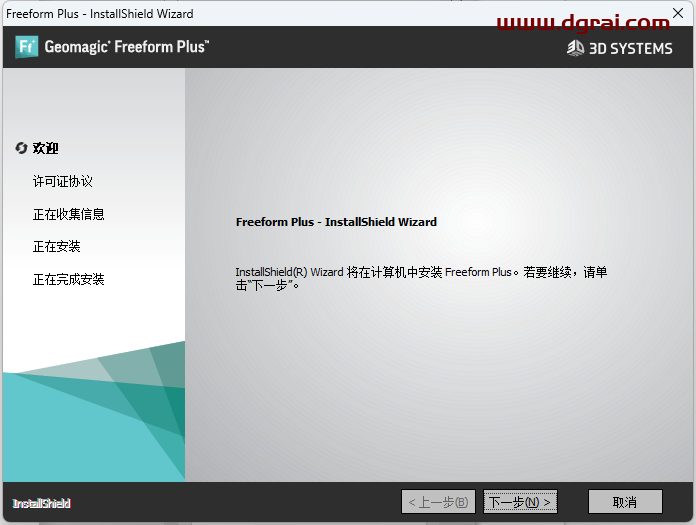
Task: Click the window title bar text
Action: click(x=99, y=14)
